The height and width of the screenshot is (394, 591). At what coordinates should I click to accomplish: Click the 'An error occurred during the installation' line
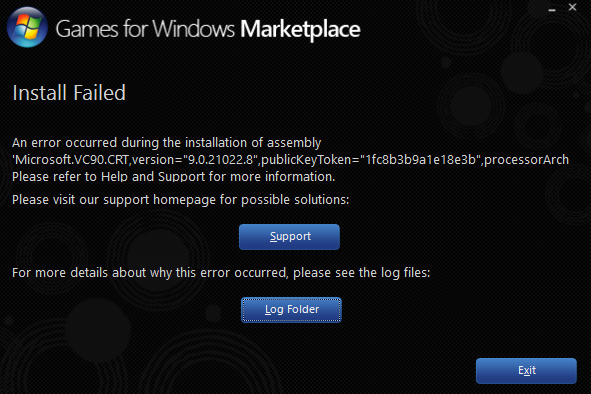(x=167, y=143)
